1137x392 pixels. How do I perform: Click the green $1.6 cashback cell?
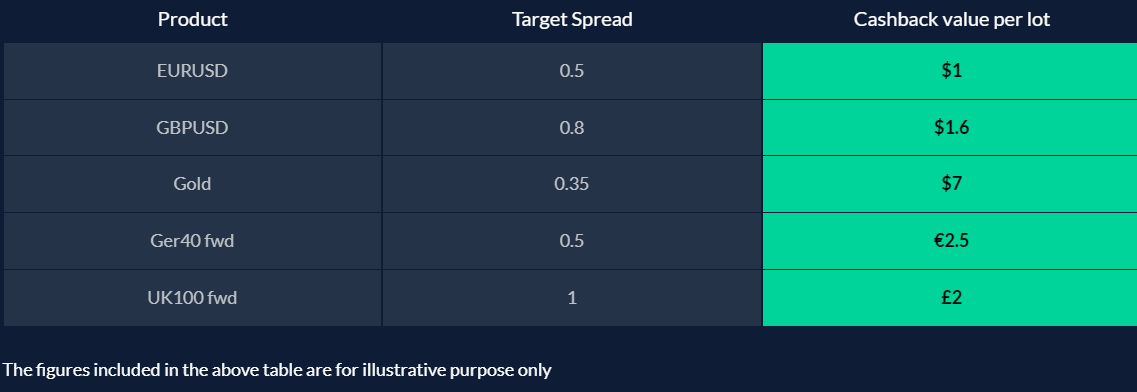tap(950, 128)
